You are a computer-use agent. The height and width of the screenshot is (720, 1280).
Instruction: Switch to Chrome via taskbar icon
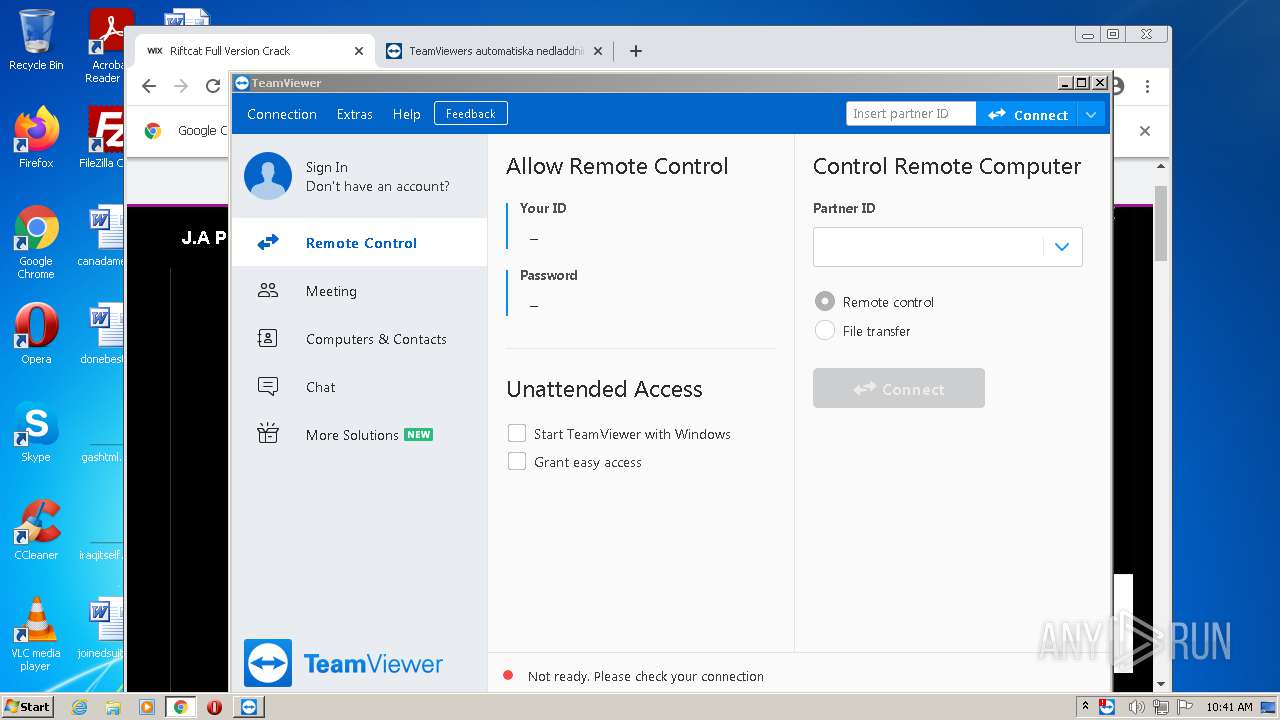(180, 707)
